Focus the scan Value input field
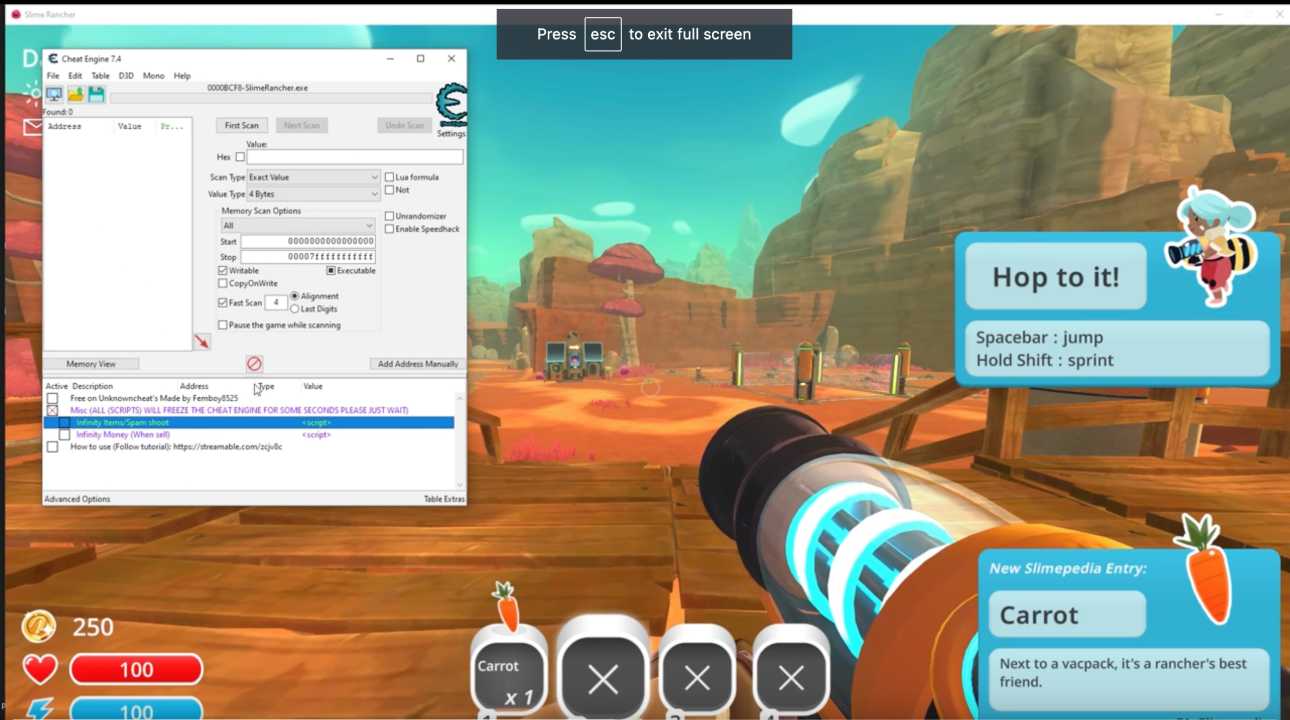The width and height of the screenshot is (1290, 720). click(x=355, y=157)
